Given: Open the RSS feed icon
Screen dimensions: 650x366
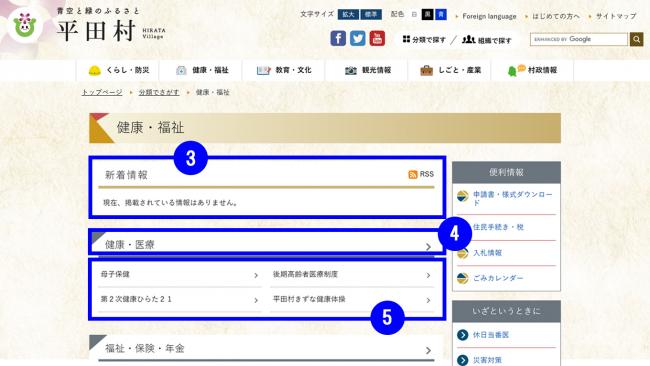Looking at the screenshot, I should [412, 175].
